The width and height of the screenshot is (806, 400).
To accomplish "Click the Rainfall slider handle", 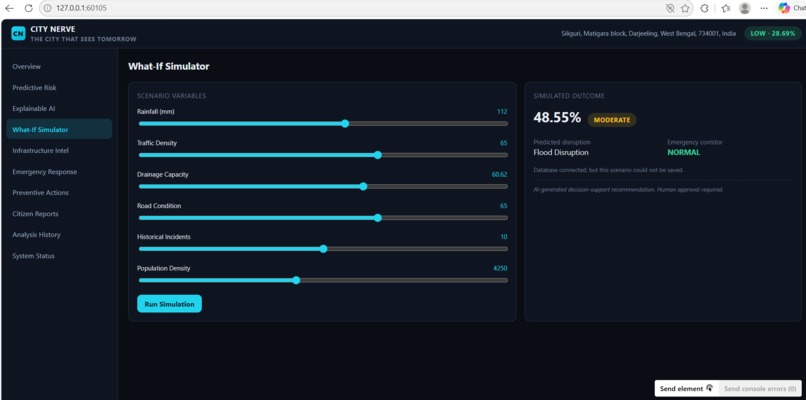I will (x=345, y=123).
